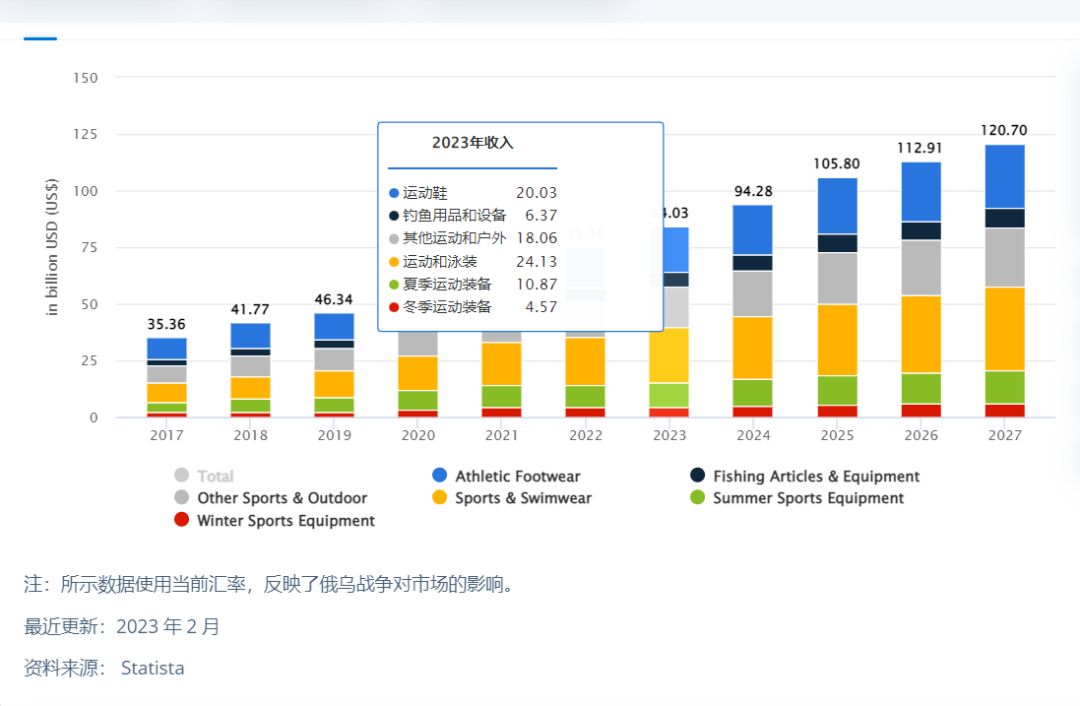Select the 2027 Athletic Footwear bar segment
The width and height of the screenshot is (1080, 706).
coord(1005,176)
